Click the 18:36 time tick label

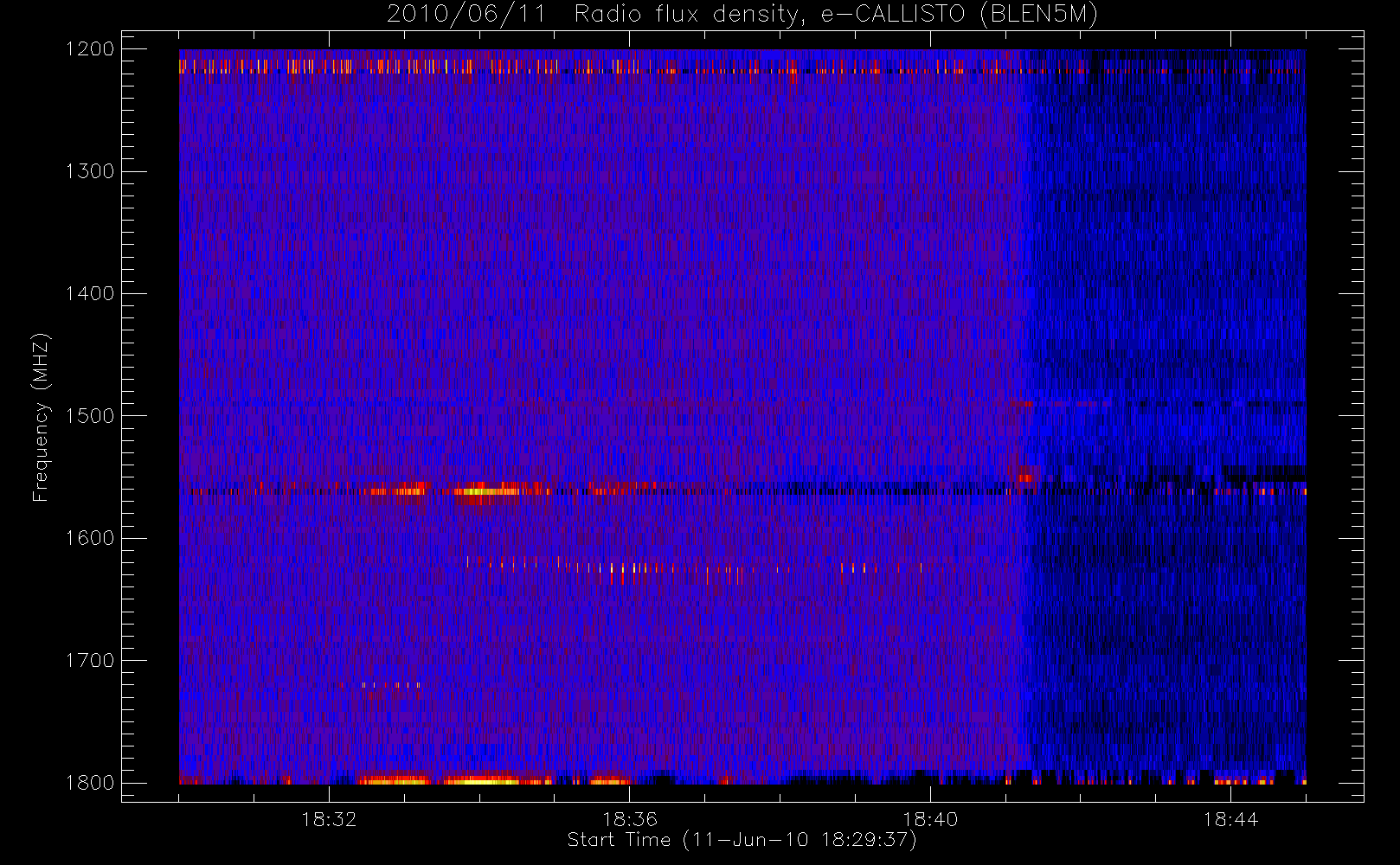(x=630, y=819)
